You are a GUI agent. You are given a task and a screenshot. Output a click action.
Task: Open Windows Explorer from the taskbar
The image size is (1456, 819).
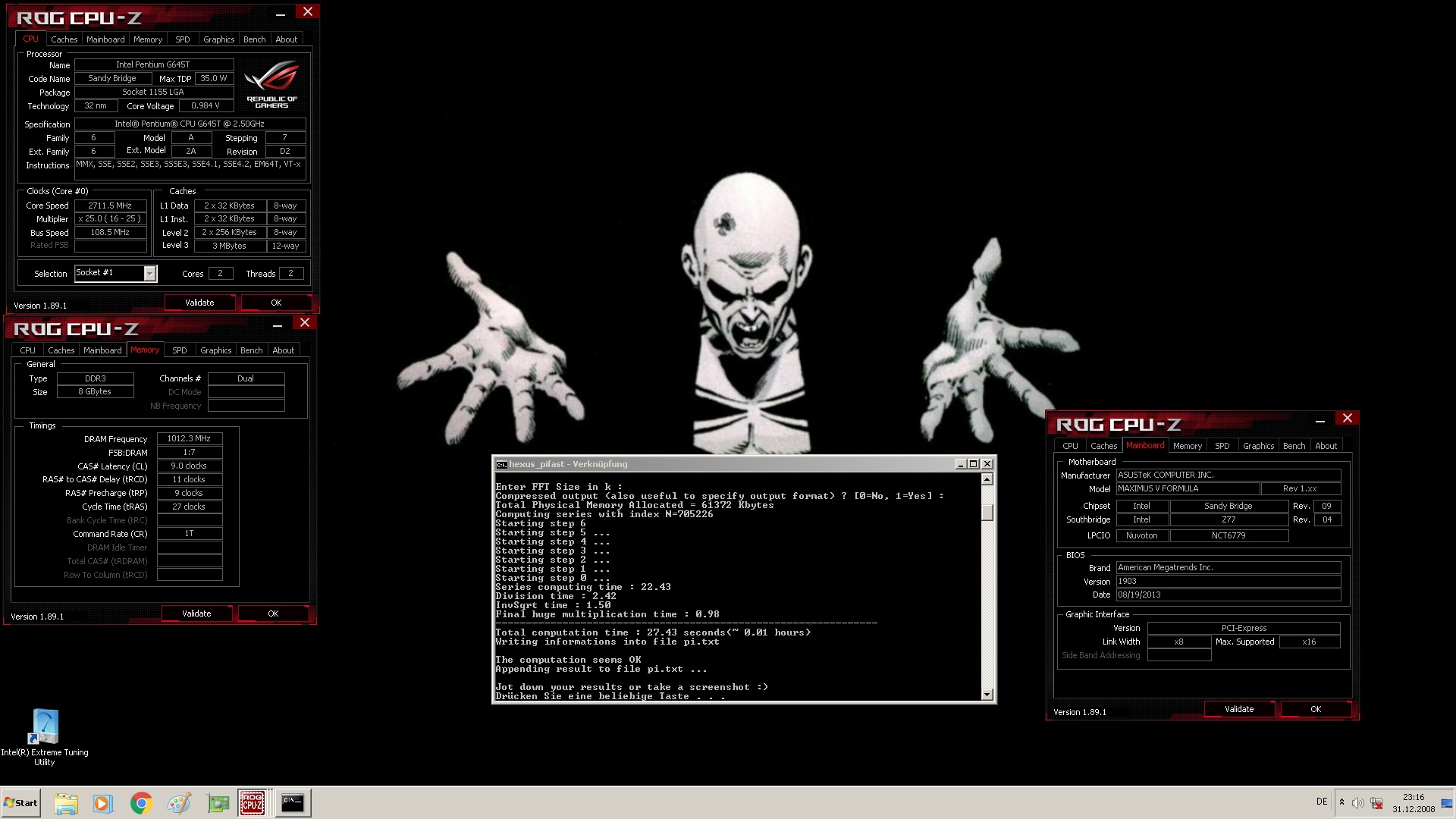click(x=66, y=803)
